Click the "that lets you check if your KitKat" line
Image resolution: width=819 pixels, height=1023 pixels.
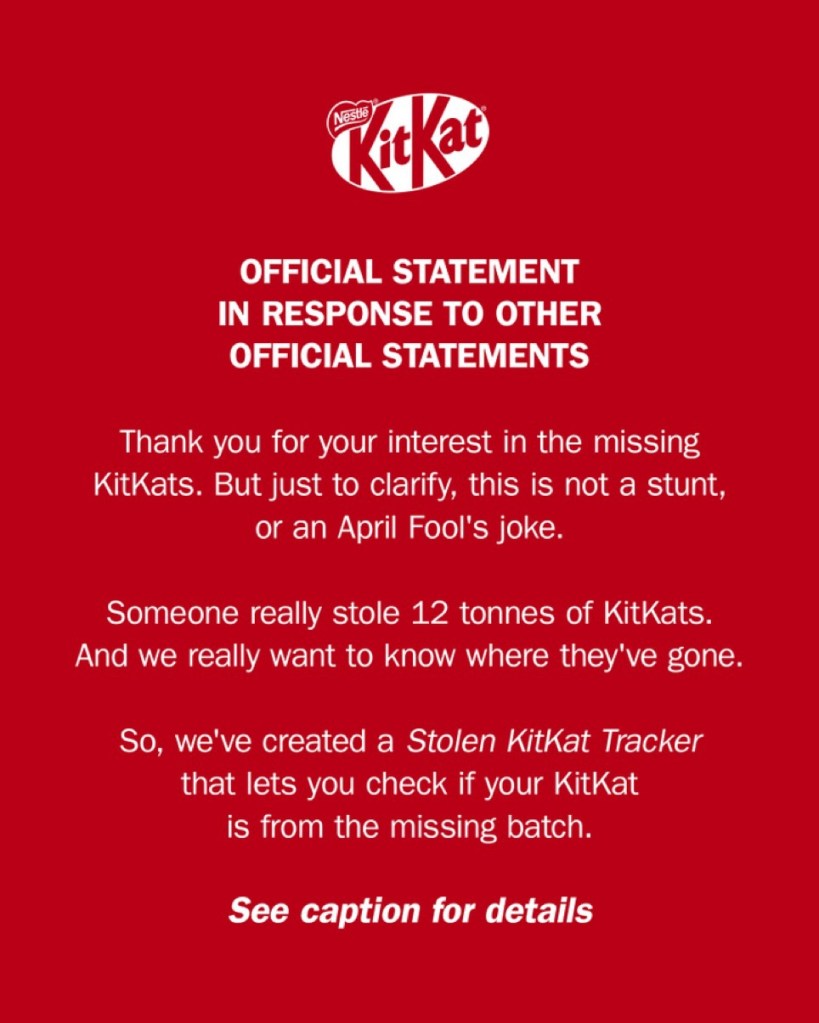click(409, 784)
